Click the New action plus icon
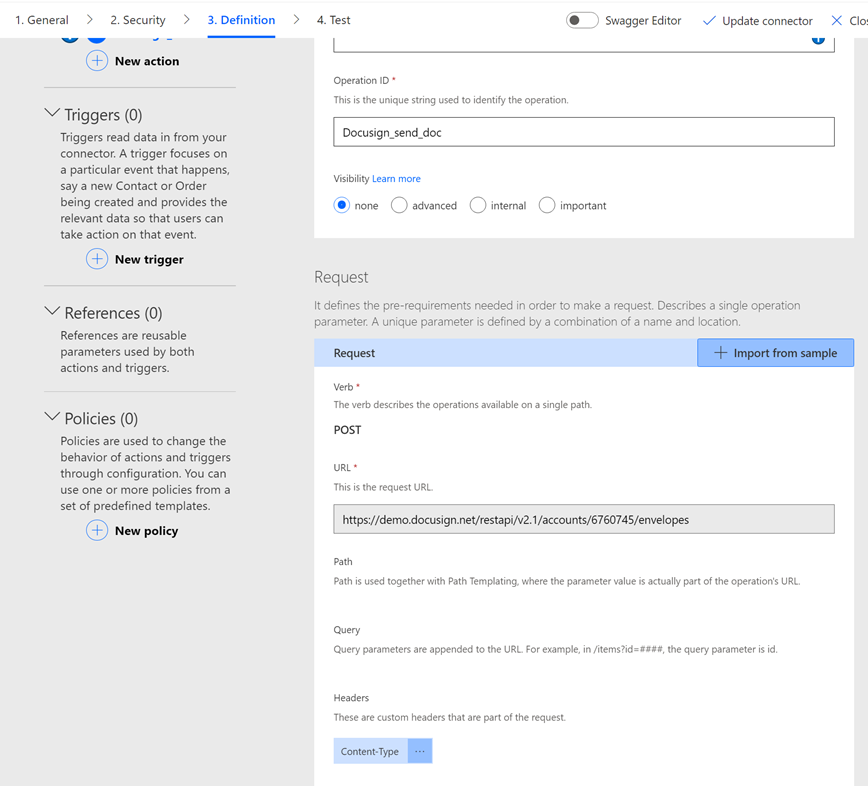868x786 pixels. [97, 61]
